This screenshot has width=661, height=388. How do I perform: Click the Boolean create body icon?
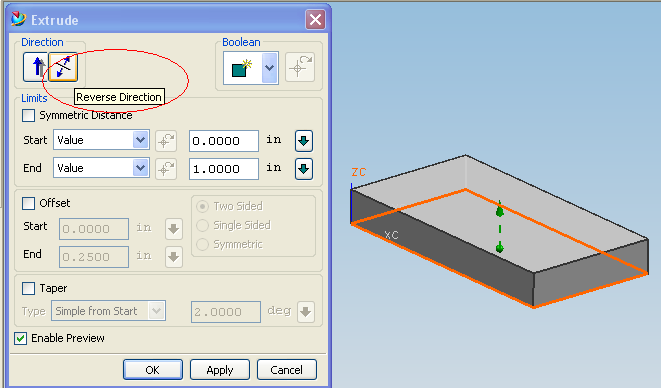click(x=242, y=68)
